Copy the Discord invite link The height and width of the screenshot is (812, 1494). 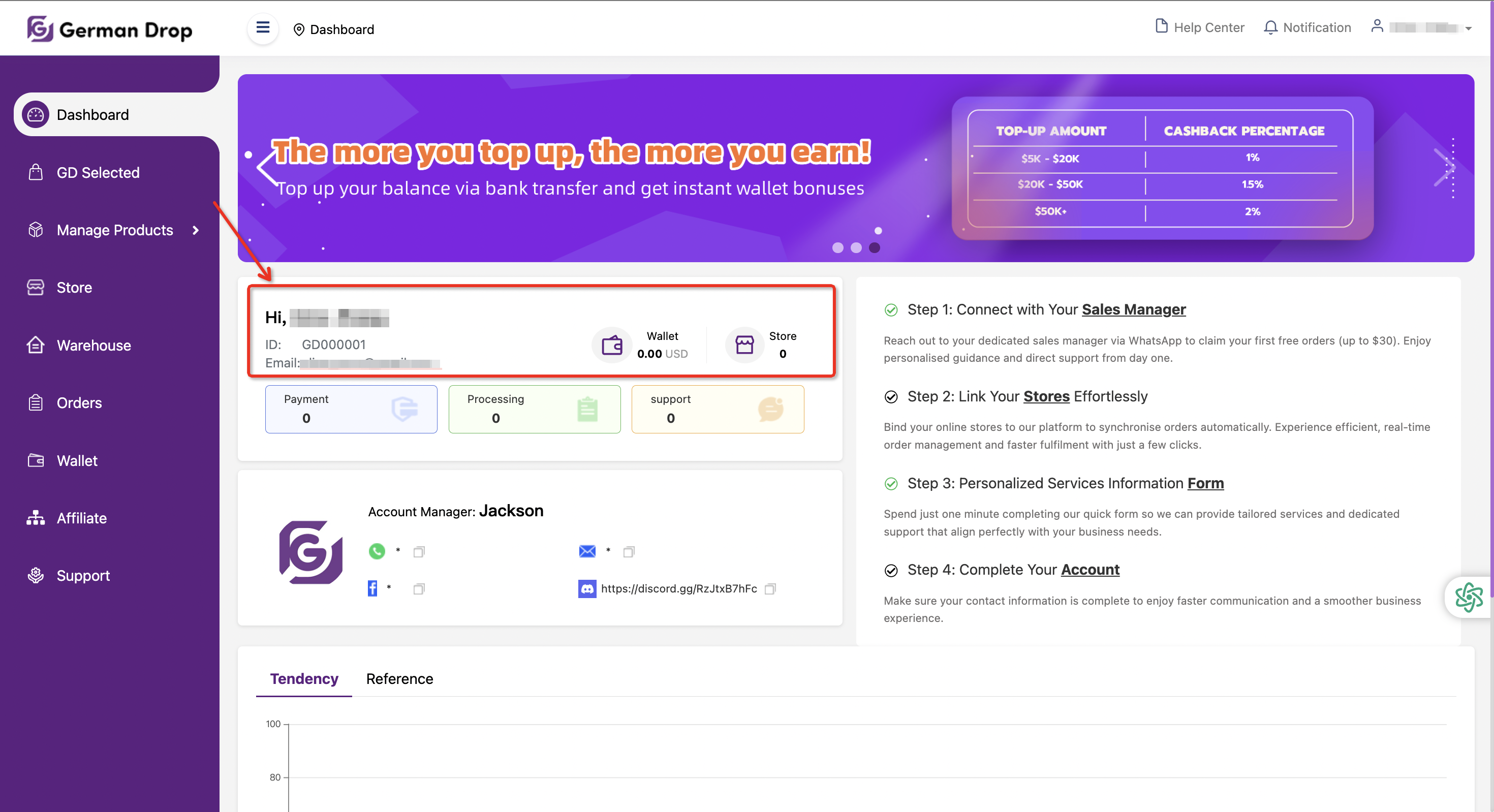point(770,589)
